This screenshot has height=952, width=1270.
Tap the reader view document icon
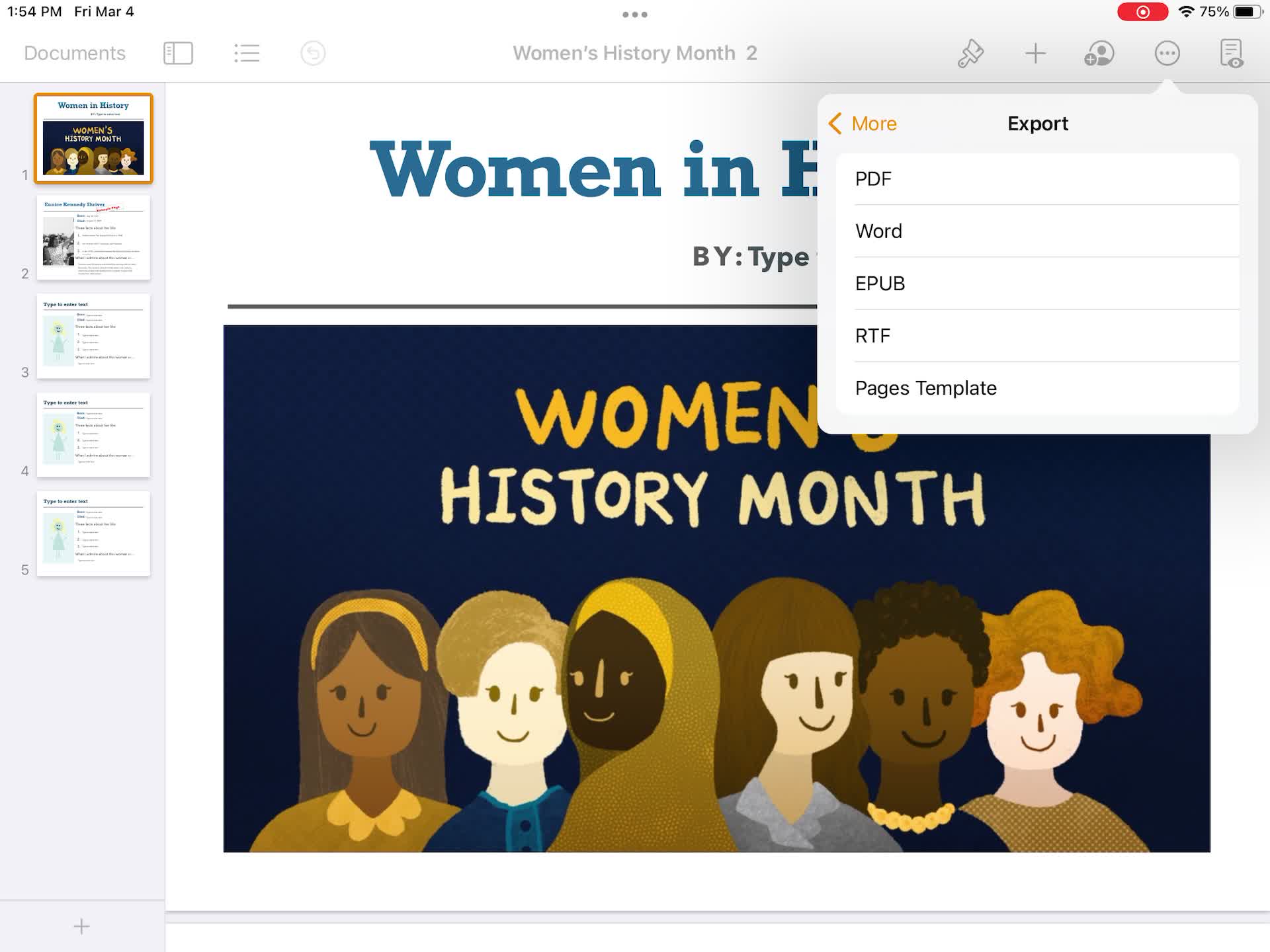click(1232, 53)
